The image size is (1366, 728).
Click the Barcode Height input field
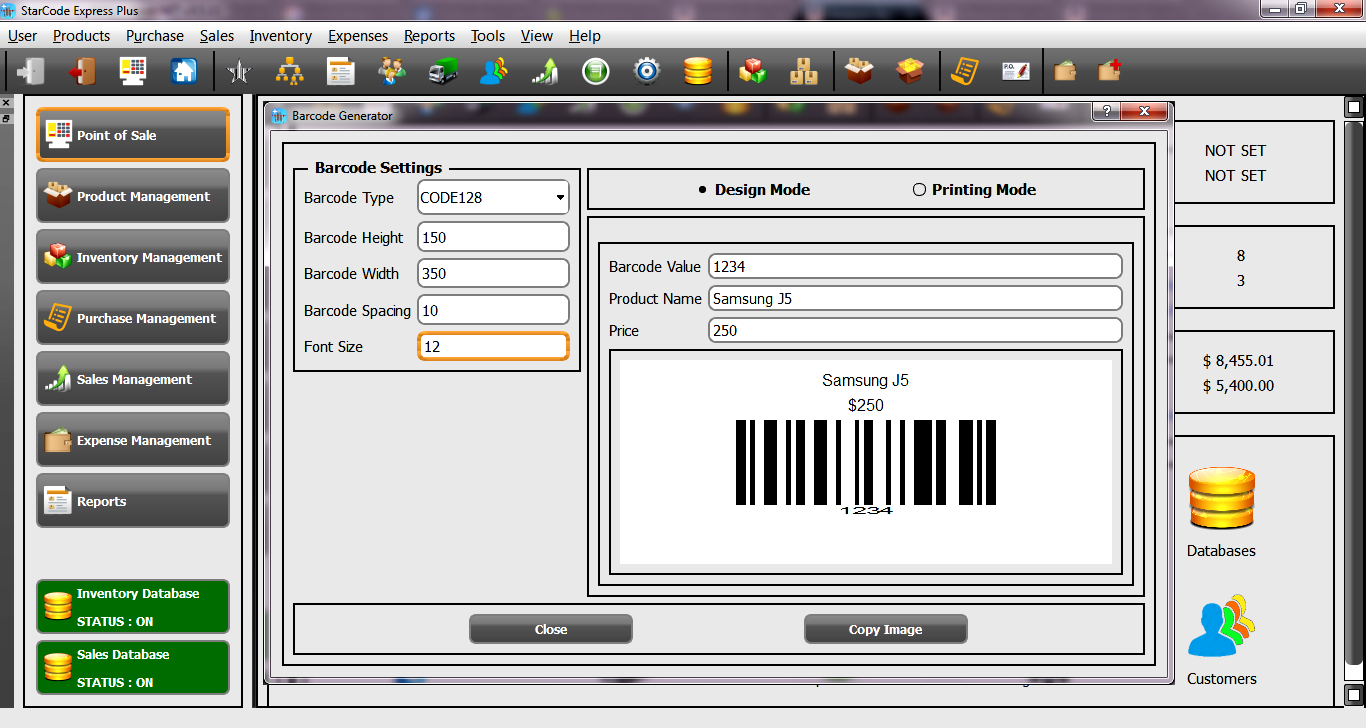pos(493,237)
